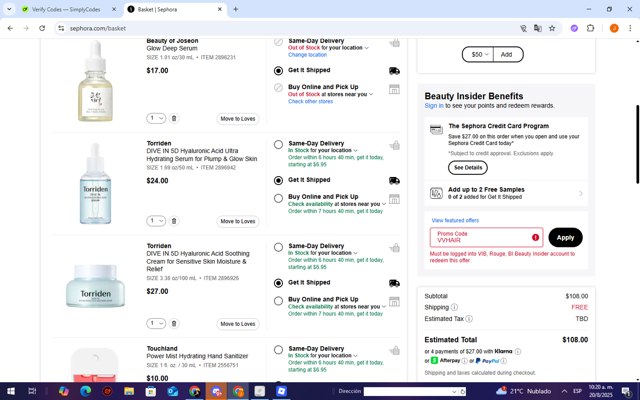Bookmark this page with the star icon
Screen dimensions: 640x400
point(552,28)
